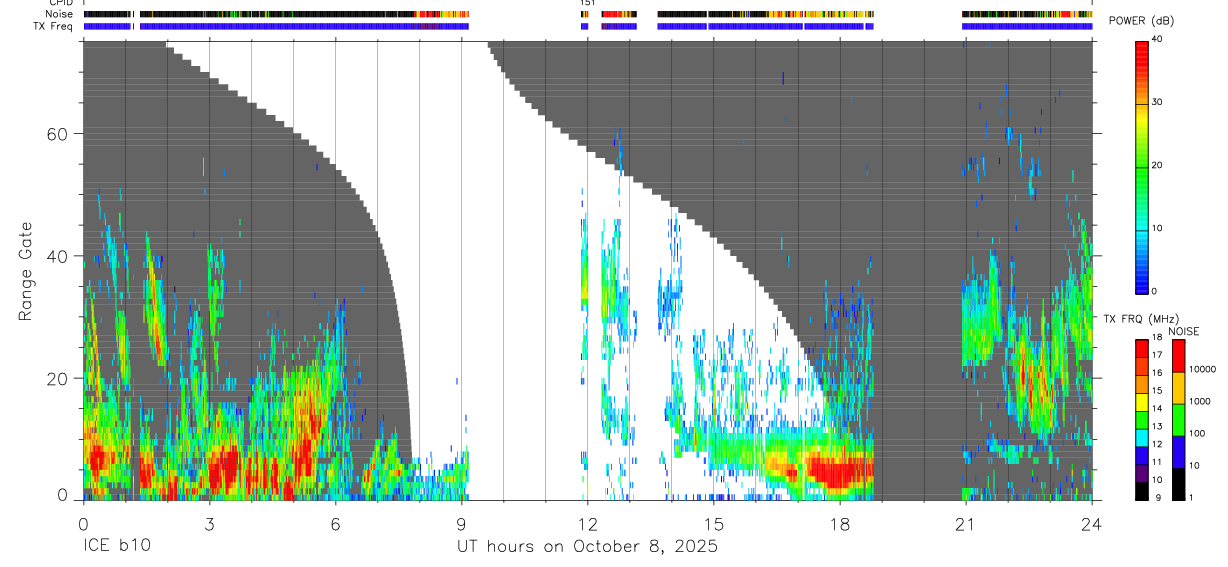Select the green segment of NOISE colorbar
The height and width of the screenshot is (567, 1228).
[1178, 420]
